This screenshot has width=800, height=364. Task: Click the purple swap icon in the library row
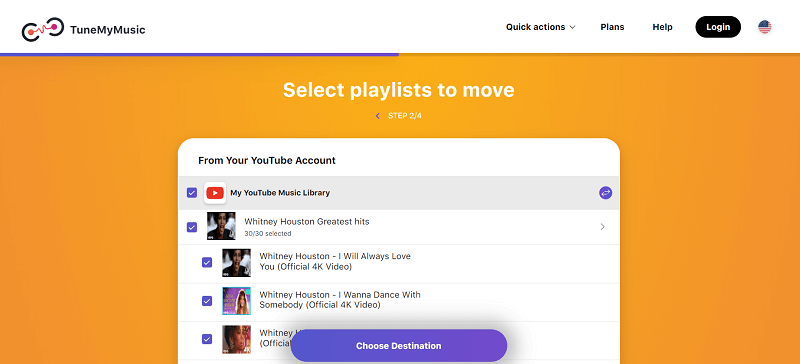(x=605, y=193)
